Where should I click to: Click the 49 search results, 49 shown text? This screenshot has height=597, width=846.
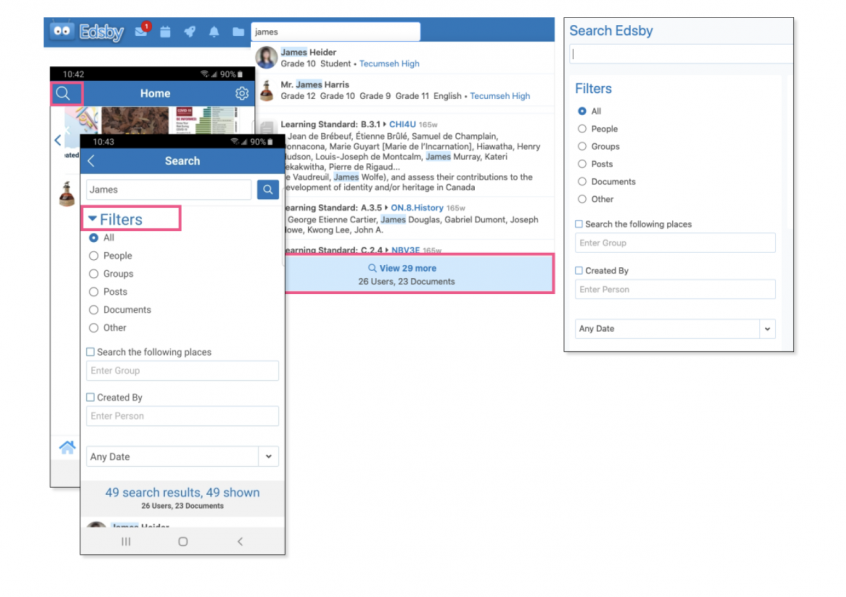(x=182, y=492)
